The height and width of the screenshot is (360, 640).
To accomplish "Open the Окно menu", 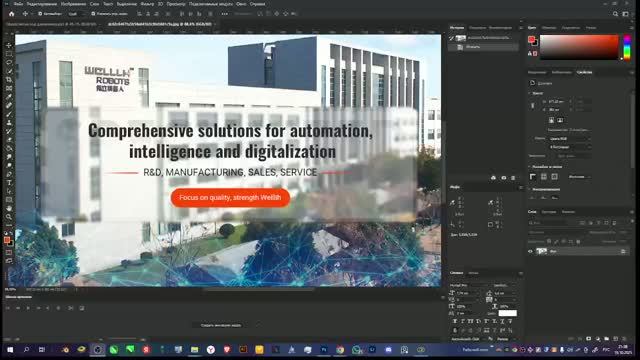I will coord(241,4).
